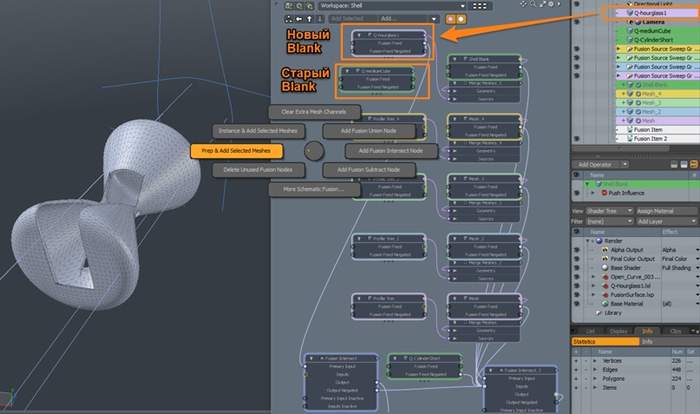Toggle visibility of Render in shader tree
Viewport: 700px width, 414px height.
pos(577,241)
